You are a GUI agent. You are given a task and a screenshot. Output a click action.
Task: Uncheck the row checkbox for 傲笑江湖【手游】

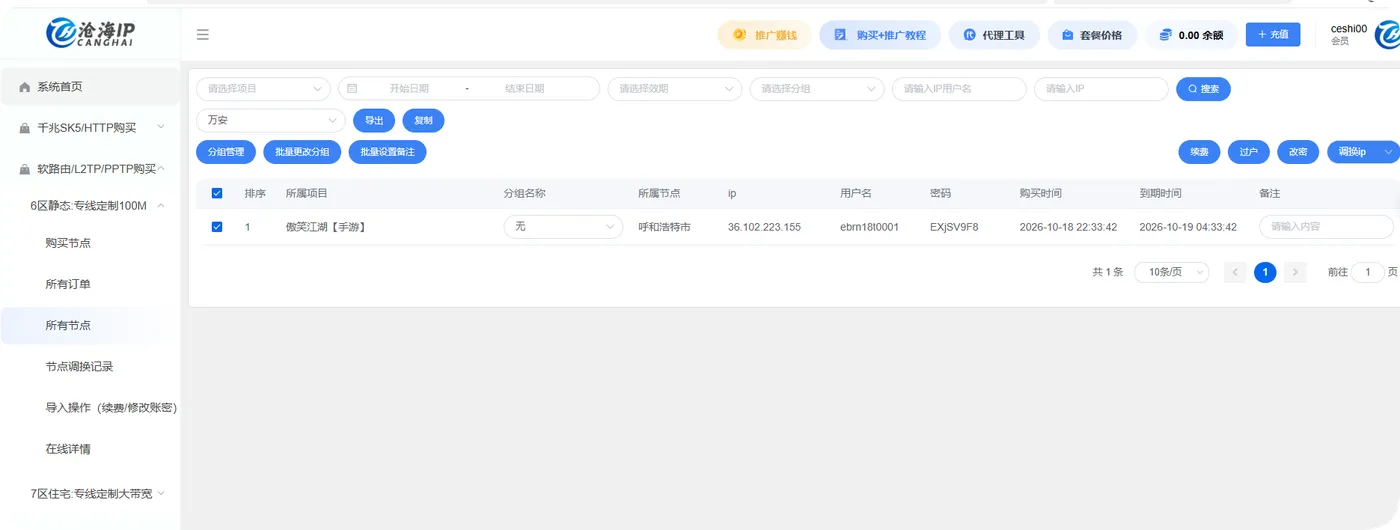217,227
